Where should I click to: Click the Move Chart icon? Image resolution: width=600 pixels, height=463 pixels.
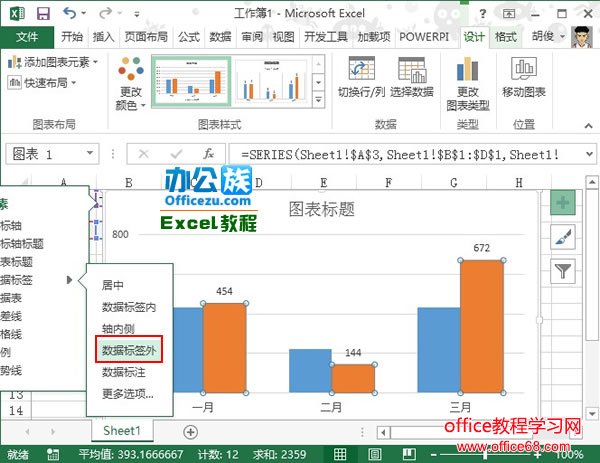coord(524,68)
